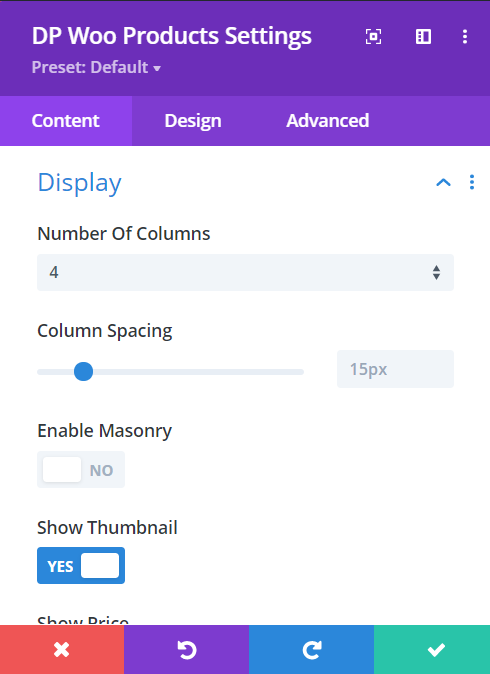Toggle Show Thumbnail switch off
This screenshot has width=490, height=674.
pos(81,566)
